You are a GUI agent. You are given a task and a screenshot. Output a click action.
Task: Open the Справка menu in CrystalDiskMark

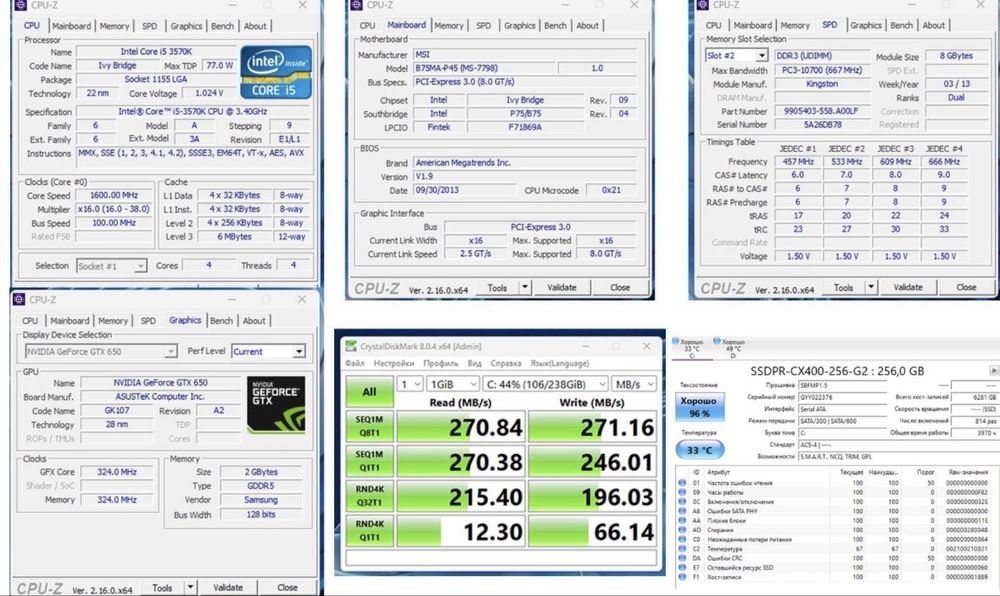pyautogui.click(x=506, y=363)
